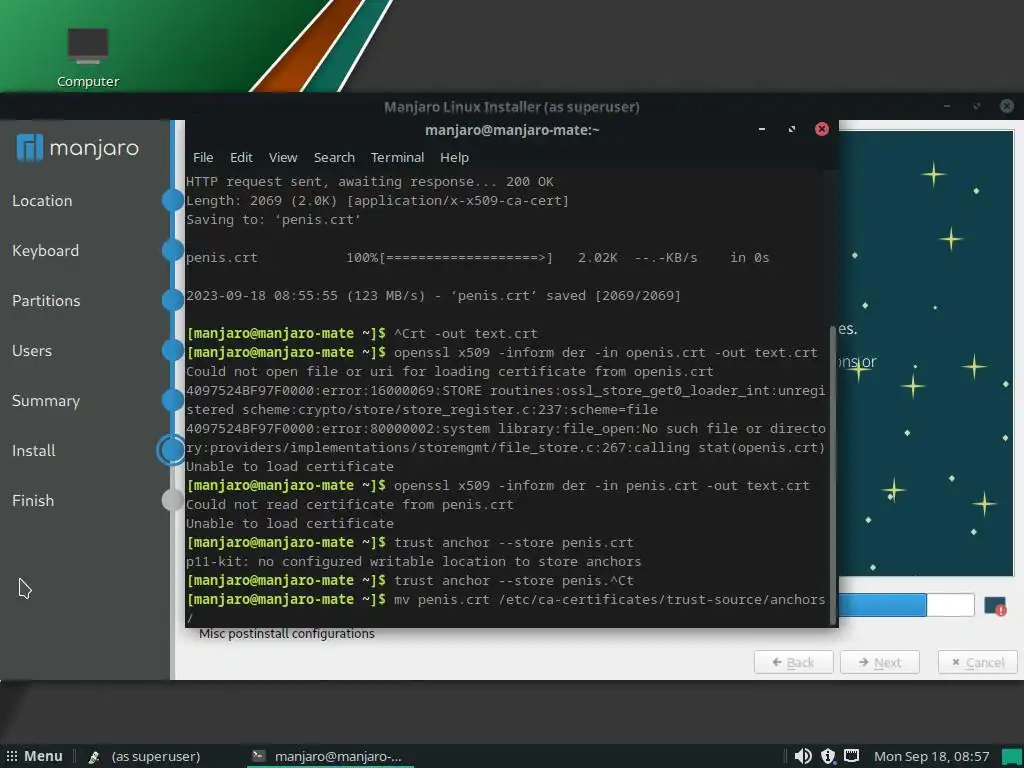Click the 'p11-kit: no configured writable location' line
Viewport: 1024px width, 768px height.
413,561
